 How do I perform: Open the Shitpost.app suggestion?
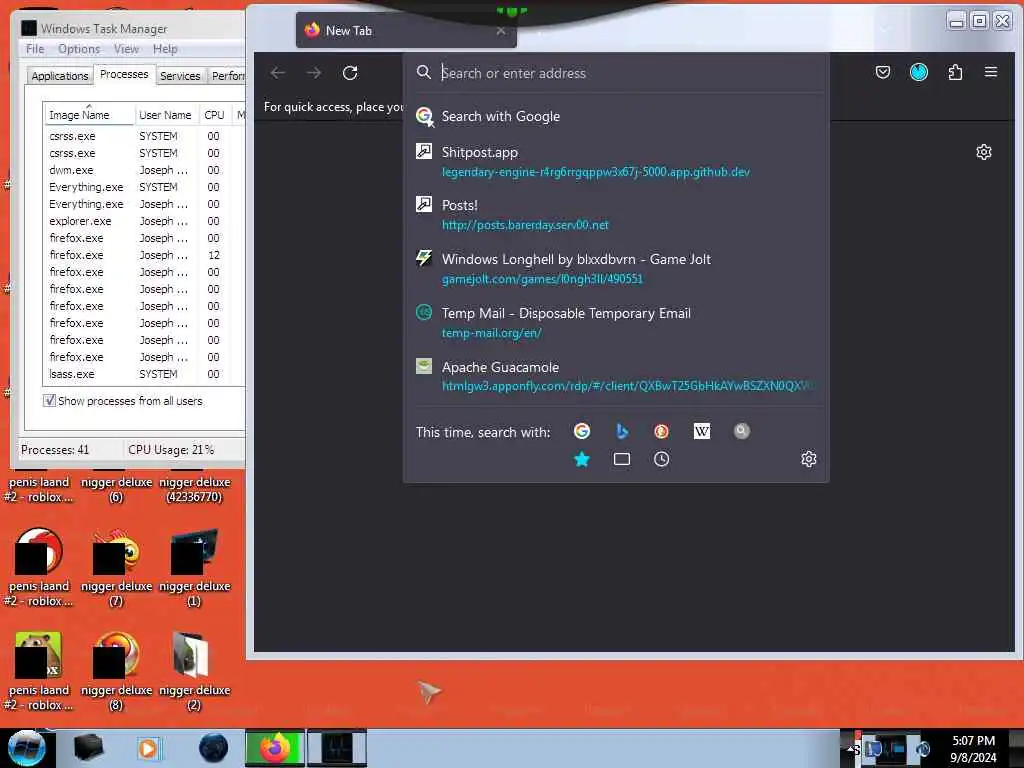pos(615,161)
